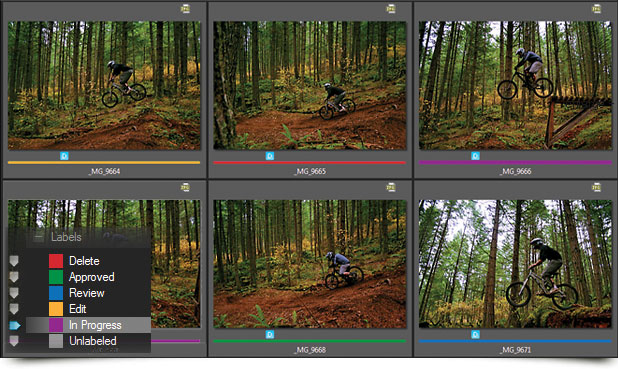This screenshot has width=618, height=369.
Task: Select the _MG_9666 jump photo thumbnail
Action: [515, 86]
